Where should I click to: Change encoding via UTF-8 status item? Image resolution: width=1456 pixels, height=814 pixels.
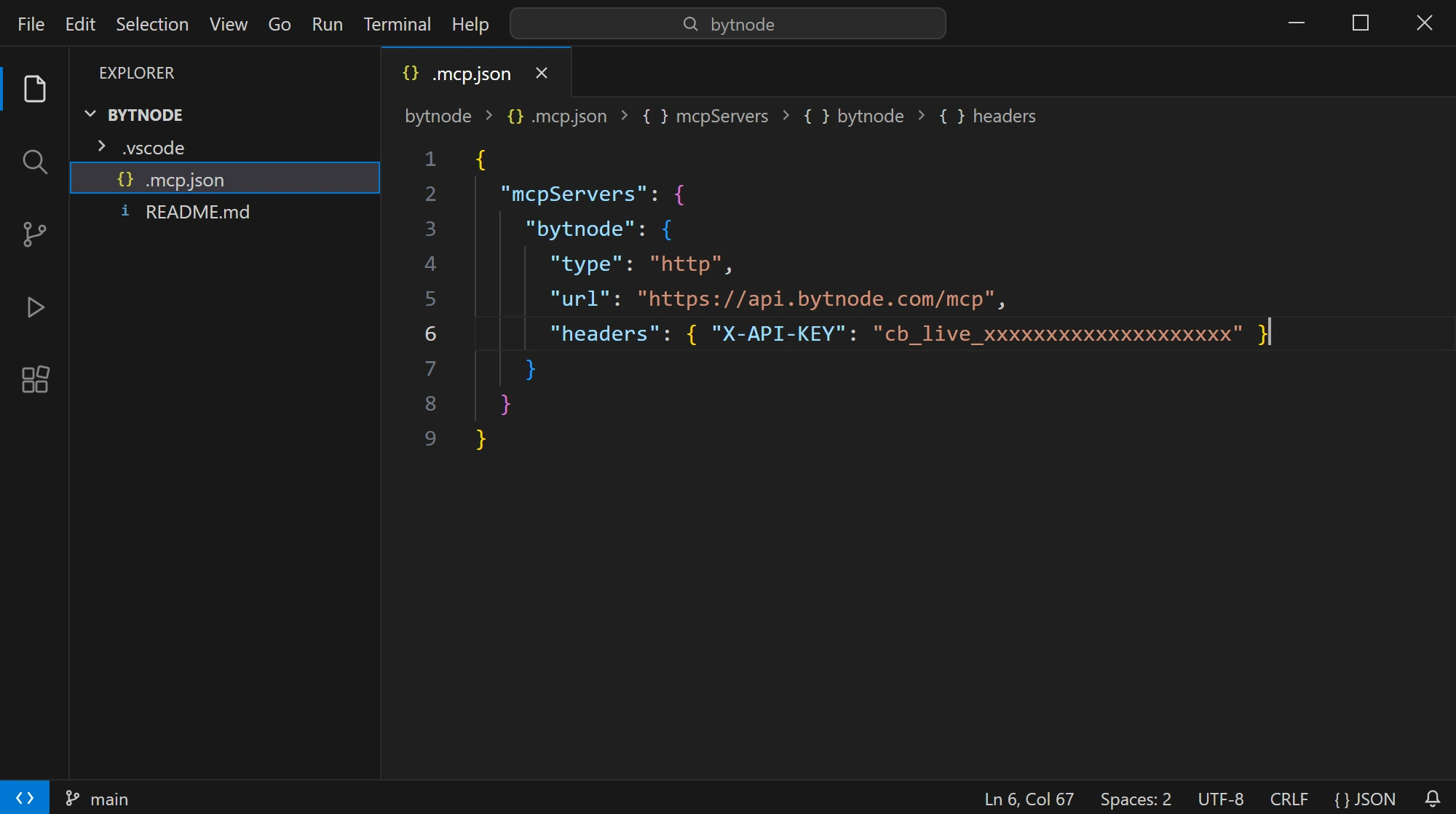point(1221,799)
